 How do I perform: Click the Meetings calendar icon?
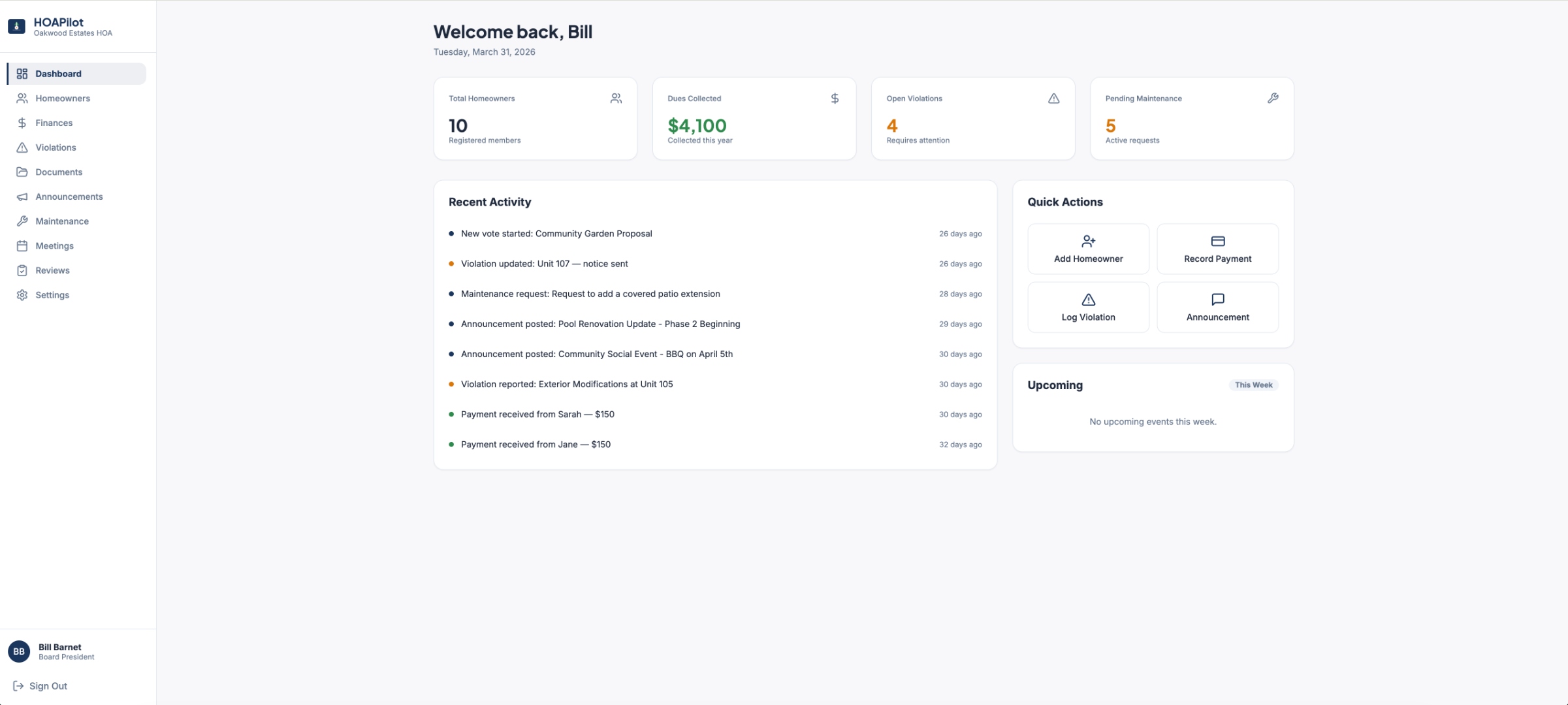[22, 245]
